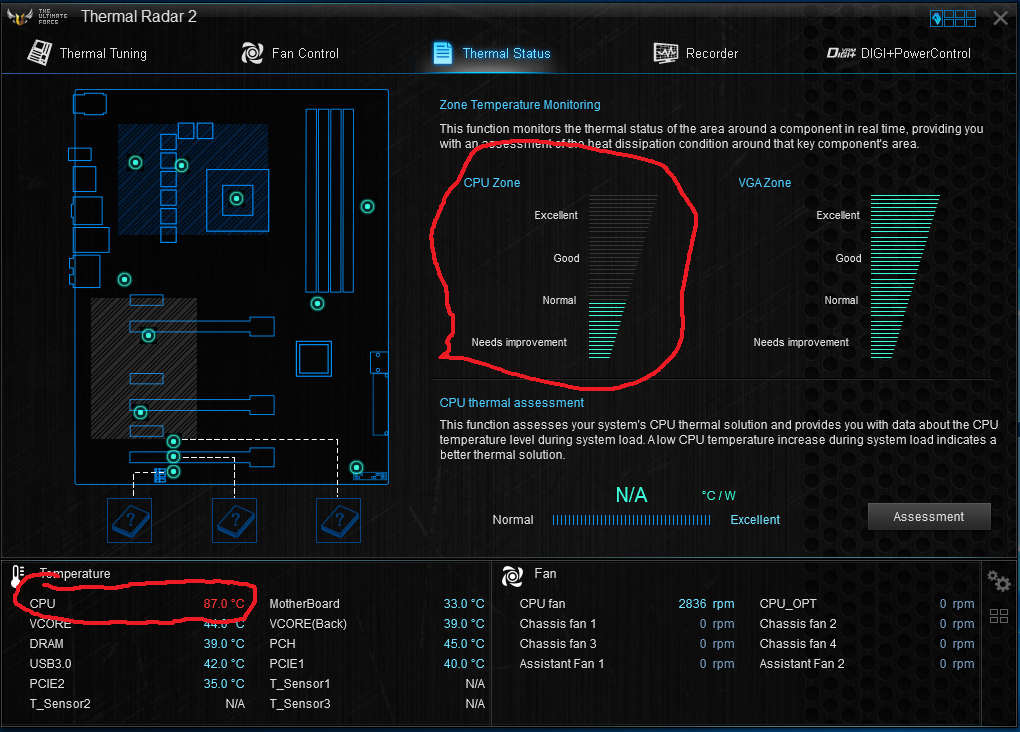Screen dimensions: 1020x732
Task: Click the Zone Temperature Monitoring heading
Action: [x=520, y=105]
